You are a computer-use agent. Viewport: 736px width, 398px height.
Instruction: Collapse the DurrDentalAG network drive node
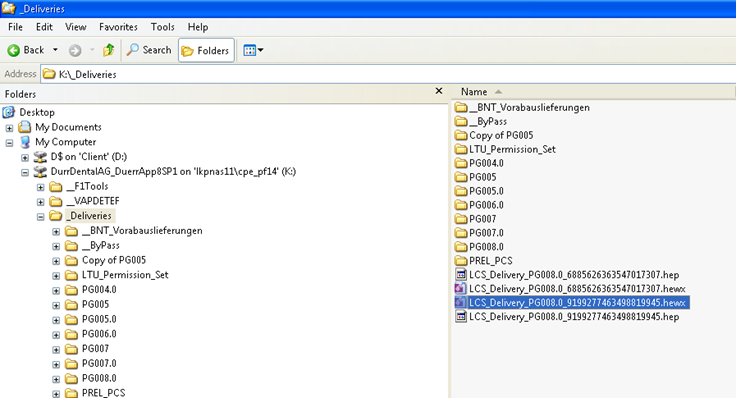25,172
